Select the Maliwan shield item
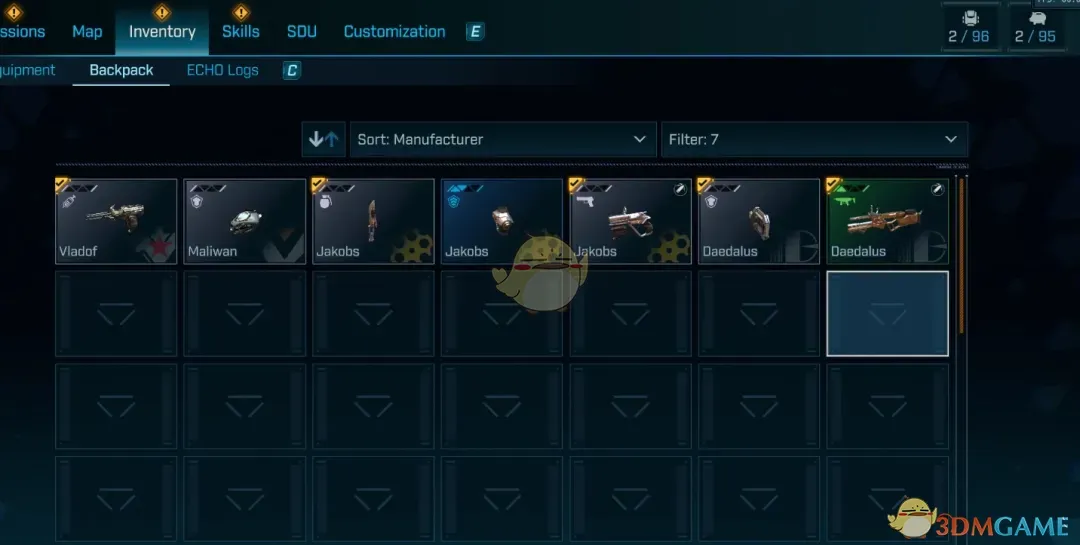The height and width of the screenshot is (545, 1080). tap(245, 221)
